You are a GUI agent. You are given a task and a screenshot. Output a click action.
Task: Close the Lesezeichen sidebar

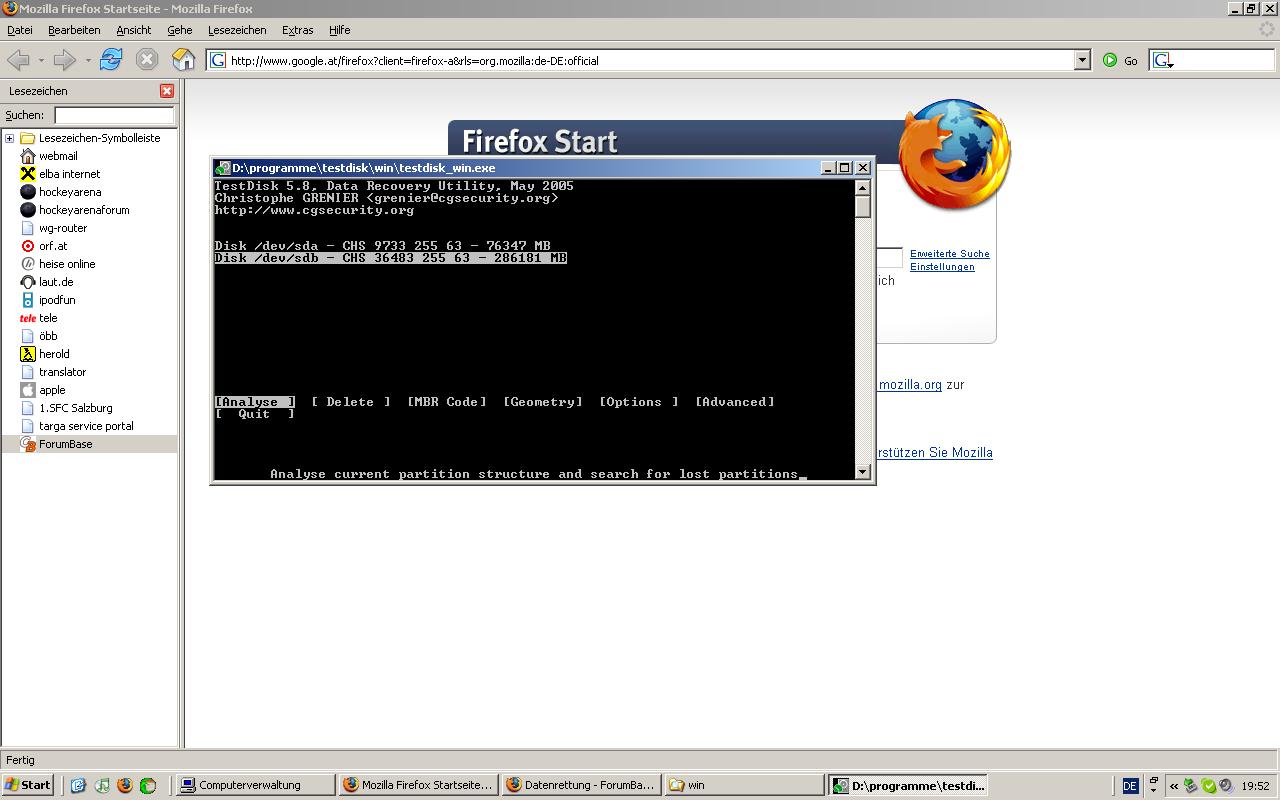point(167,91)
